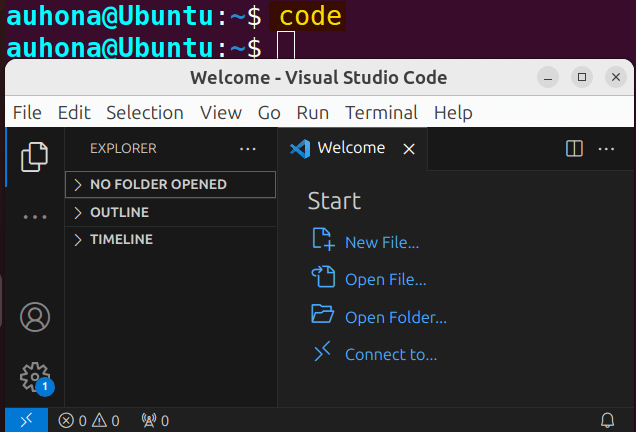636x432 pixels.
Task: Click the Connect to... link
Action: (391, 355)
